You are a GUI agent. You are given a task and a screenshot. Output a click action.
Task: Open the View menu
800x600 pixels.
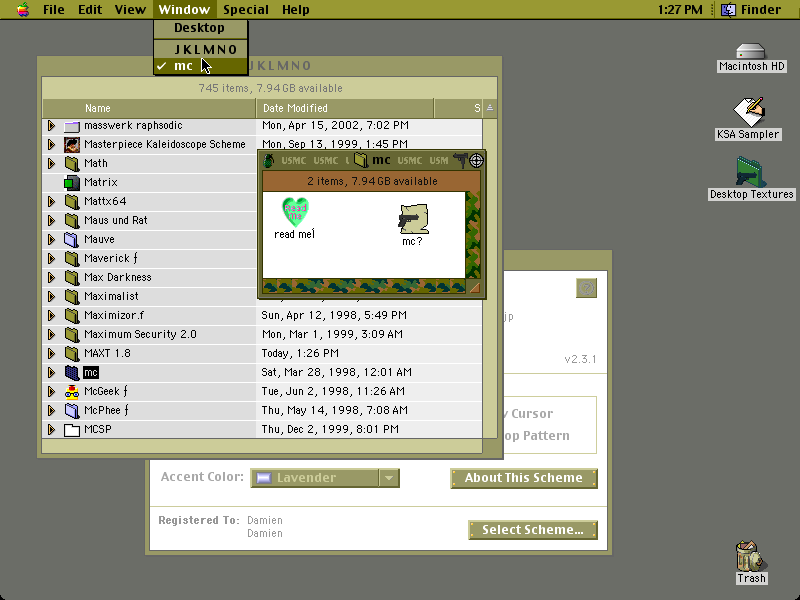[130, 10]
